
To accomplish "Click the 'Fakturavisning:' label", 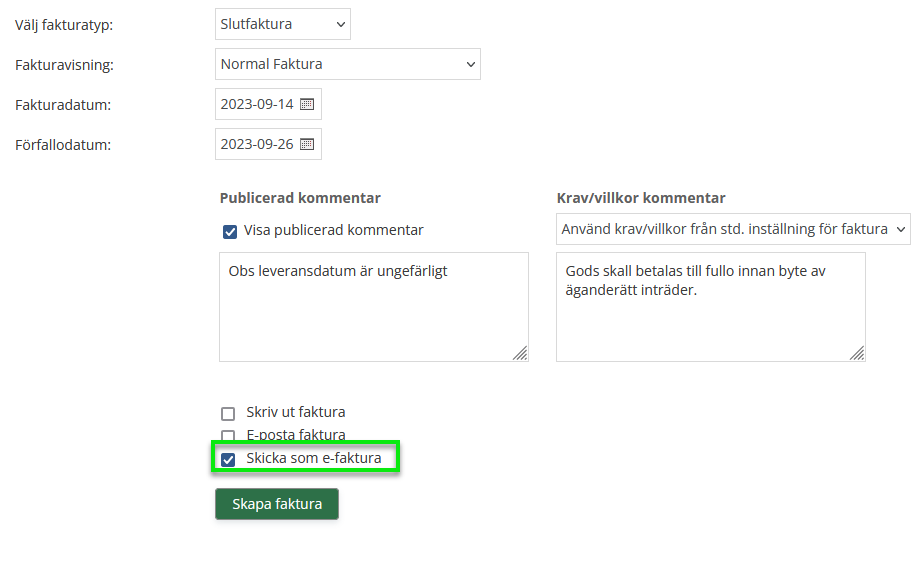I will pos(64,64).
